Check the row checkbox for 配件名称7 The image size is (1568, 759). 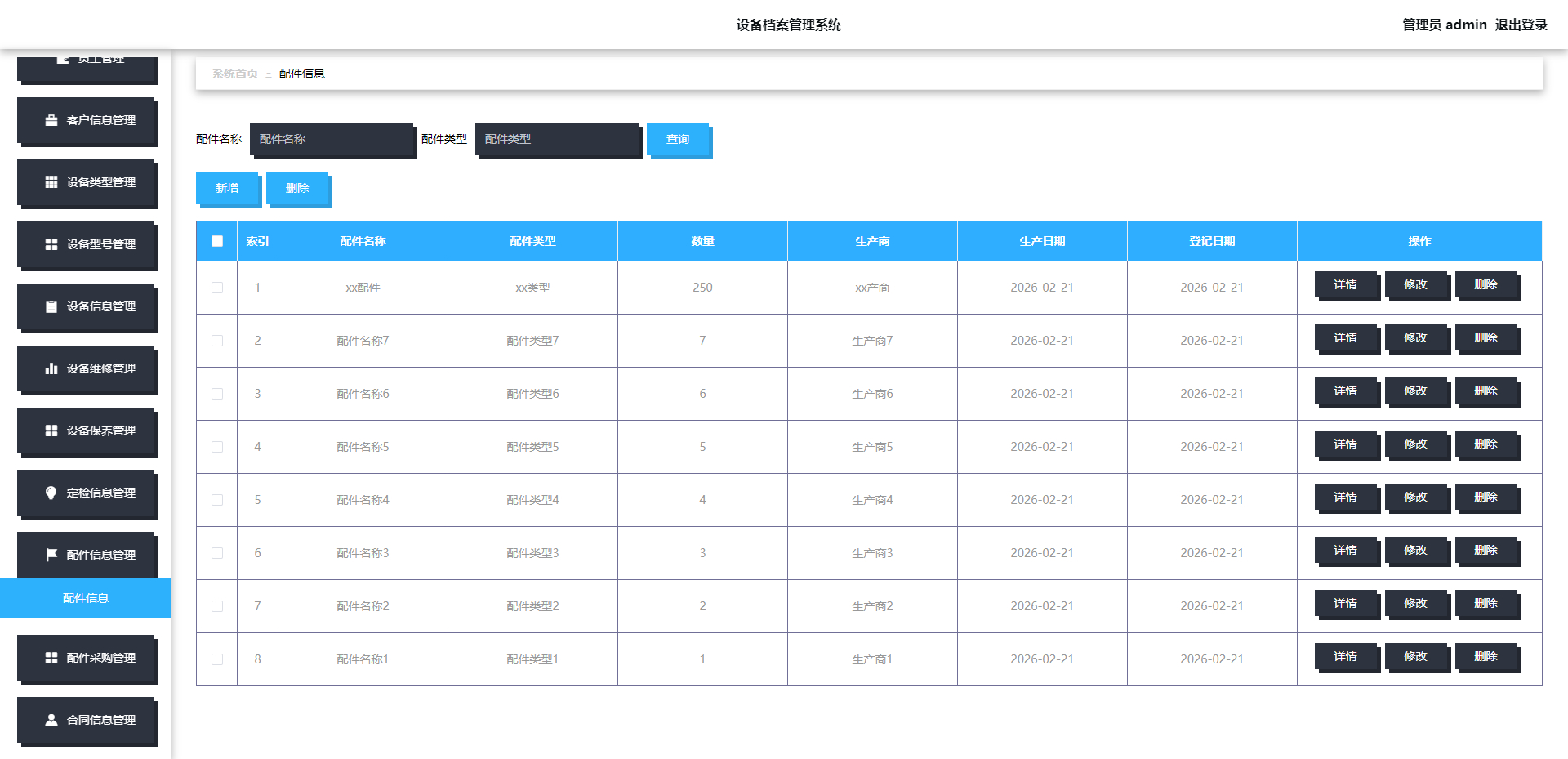click(x=217, y=341)
